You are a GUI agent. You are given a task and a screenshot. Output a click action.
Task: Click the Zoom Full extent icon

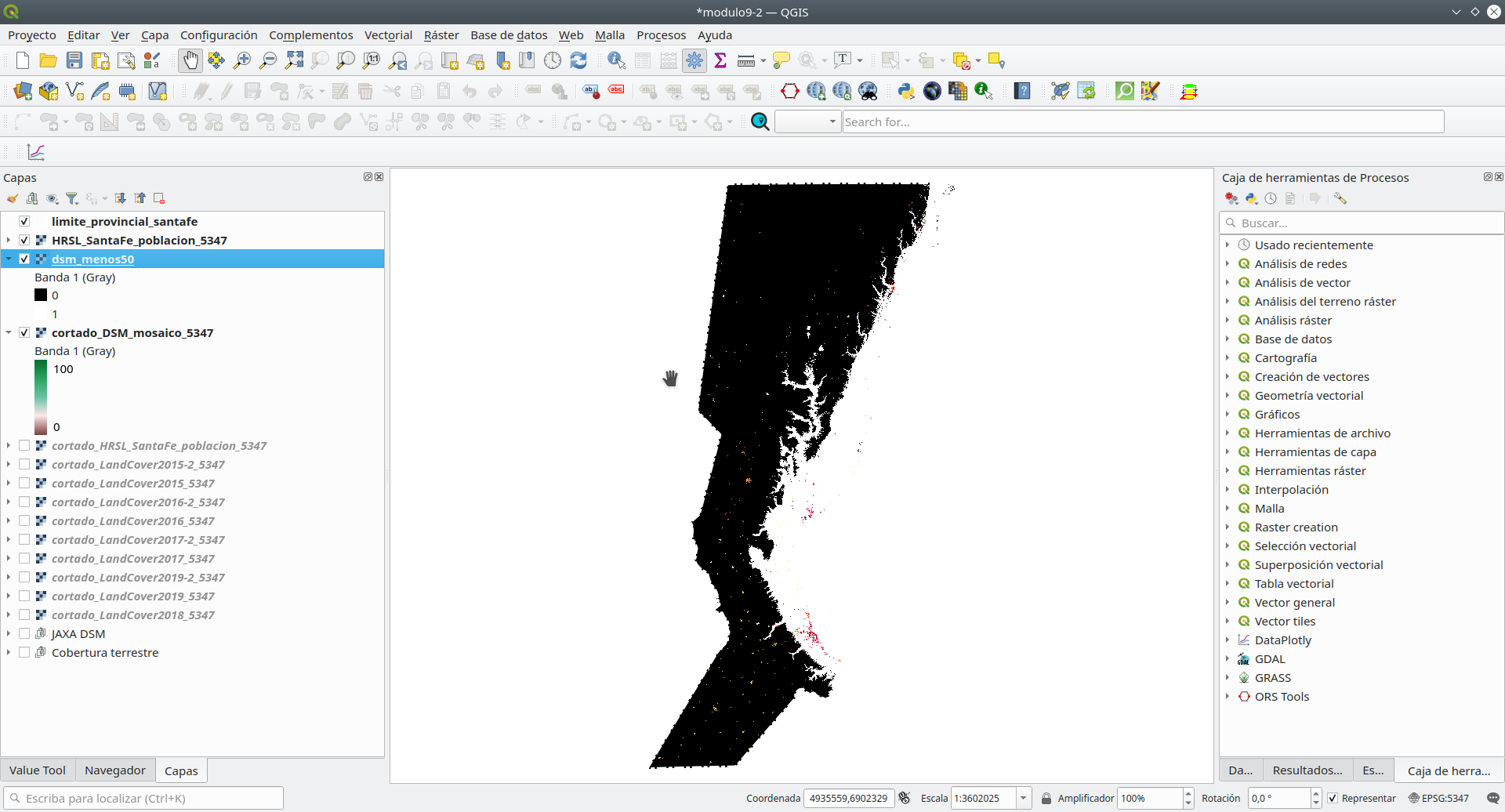tap(294, 60)
